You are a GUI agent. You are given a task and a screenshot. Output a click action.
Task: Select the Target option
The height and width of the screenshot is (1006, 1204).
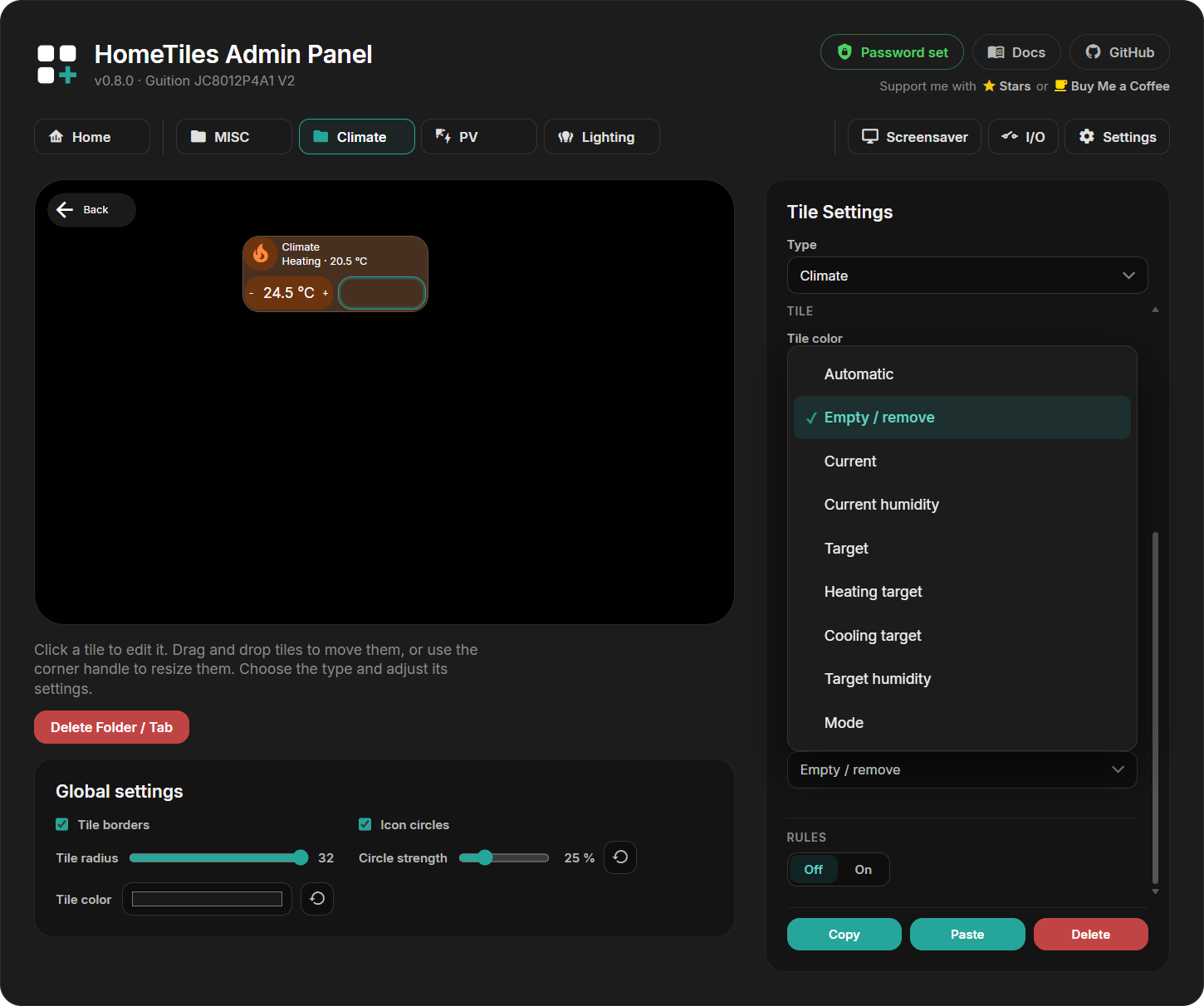tap(962, 549)
